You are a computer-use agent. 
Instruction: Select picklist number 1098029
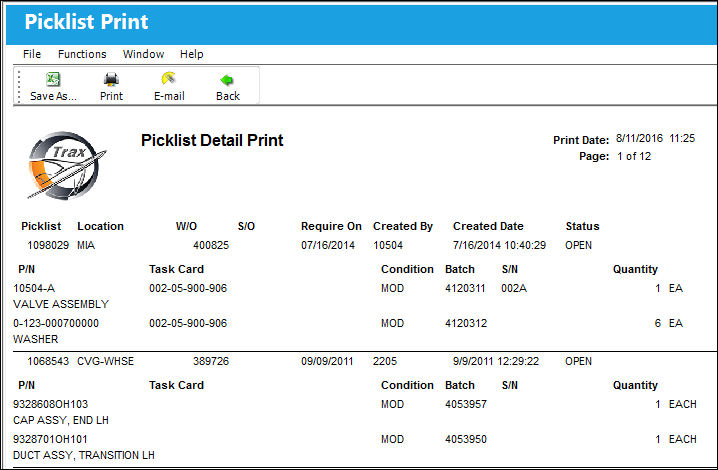click(x=48, y=245)
